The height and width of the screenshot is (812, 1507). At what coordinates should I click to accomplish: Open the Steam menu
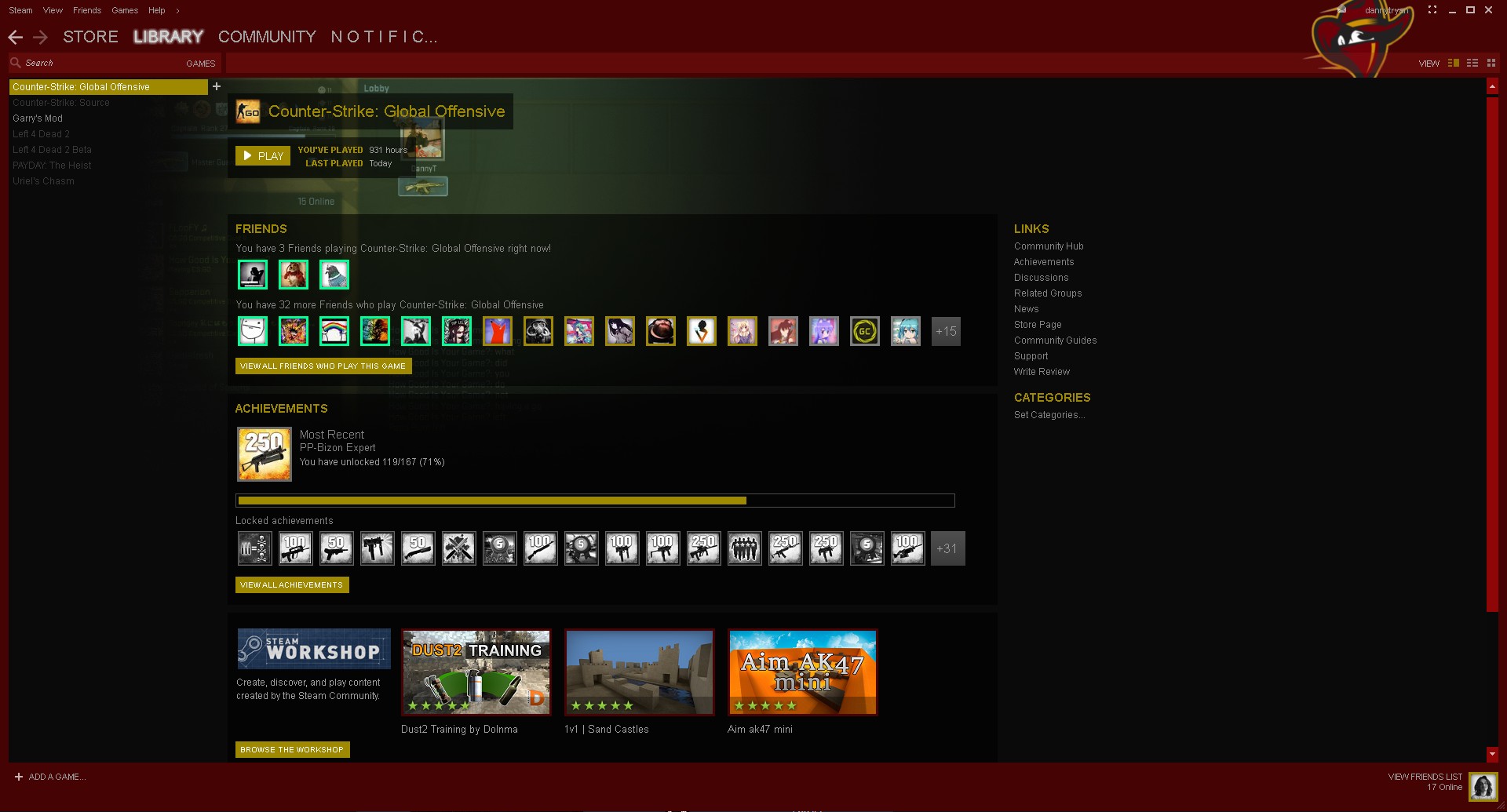click(x=20, y=10)
